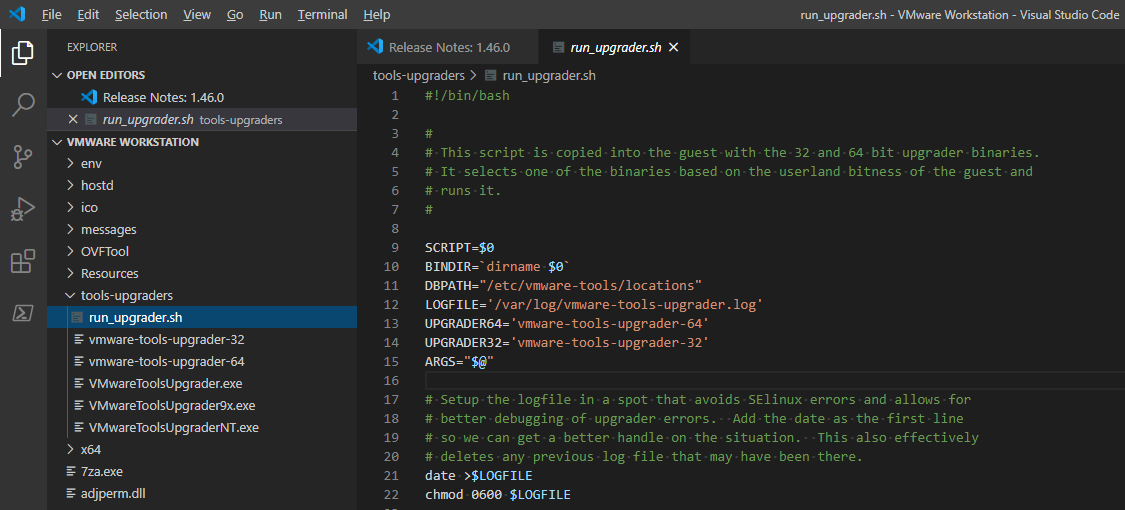Click the 'date >$LOGFILE' line
1125x510 pixels.
point(479,476)
